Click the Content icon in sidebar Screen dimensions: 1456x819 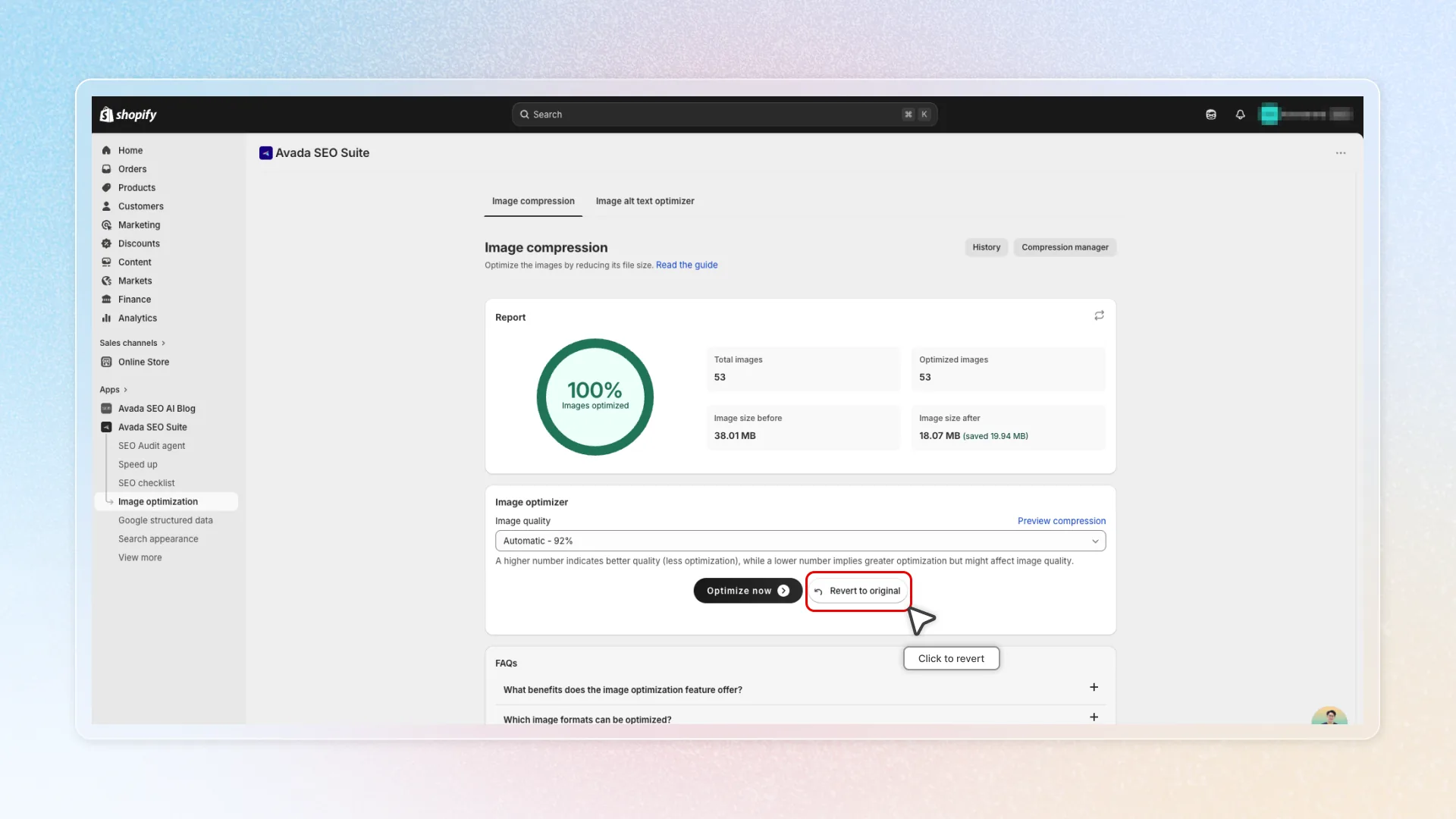[x=106, y=262]
